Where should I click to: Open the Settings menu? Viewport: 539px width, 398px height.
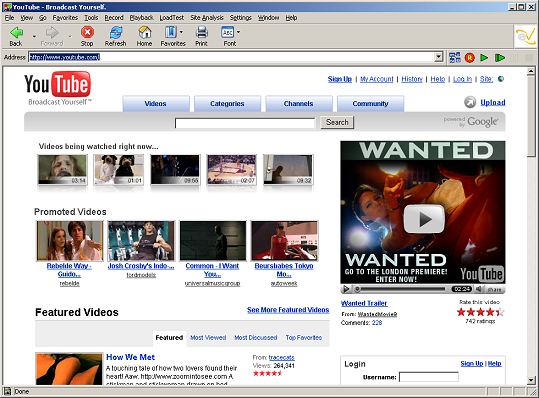pyautogui.click(x=240, y=18)
